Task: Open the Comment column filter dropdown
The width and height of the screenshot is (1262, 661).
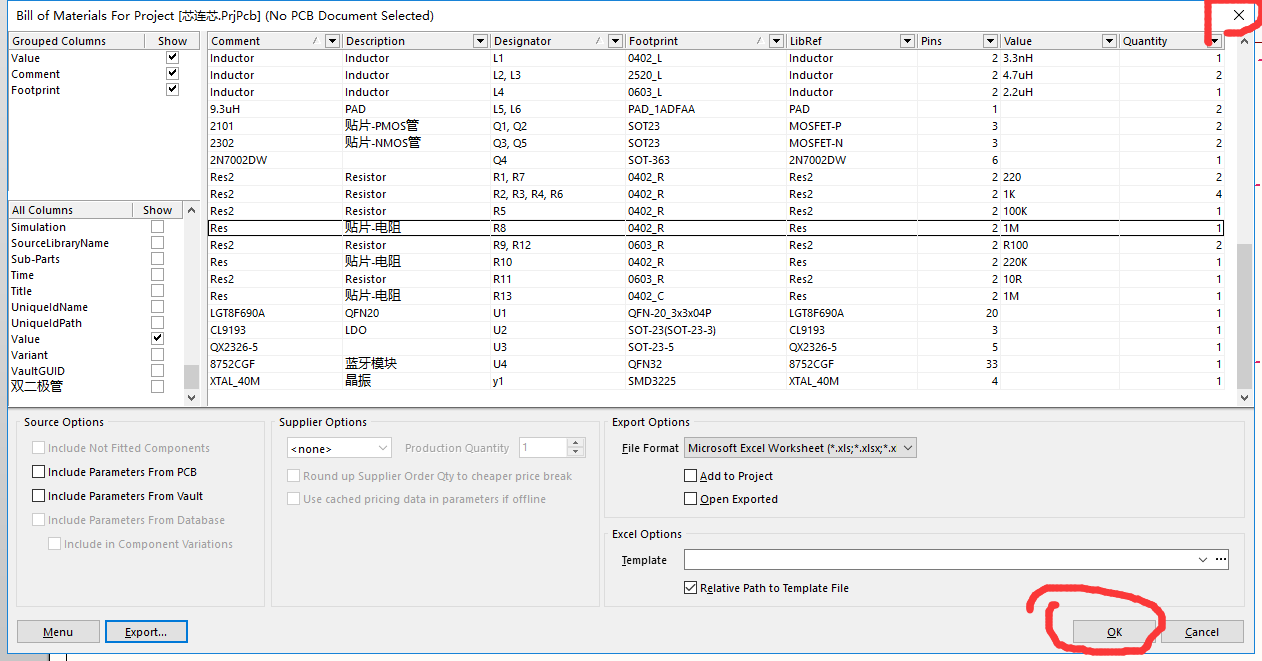Action: (333, 41)
